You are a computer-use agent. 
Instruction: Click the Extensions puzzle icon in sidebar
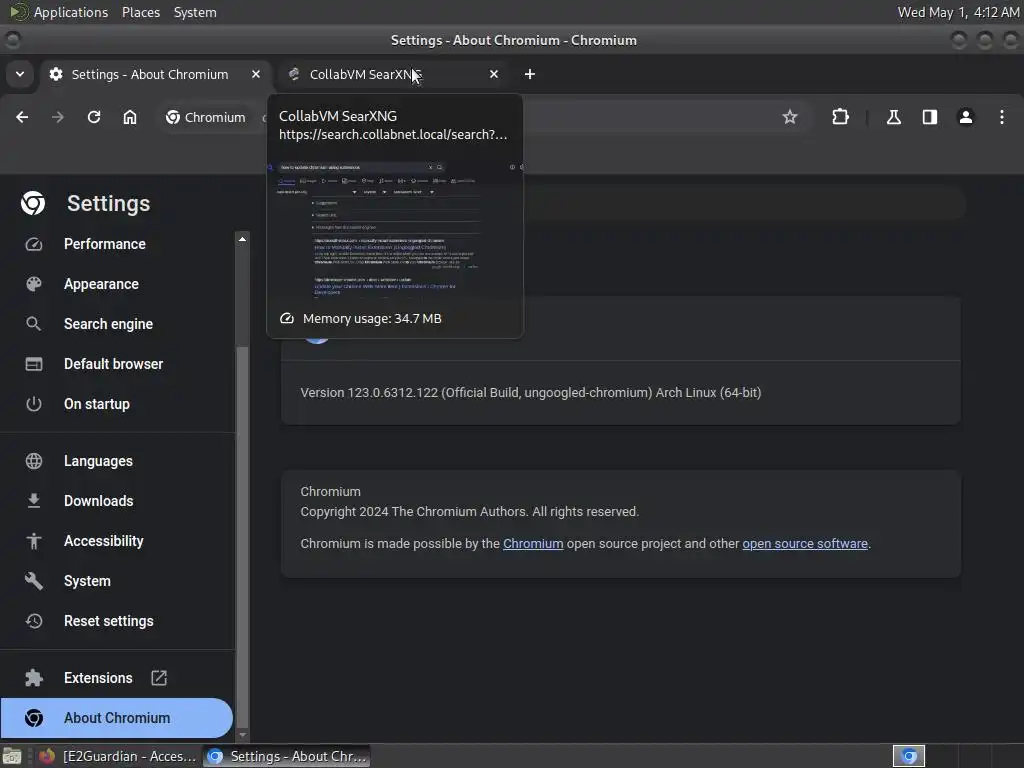(34, 678)
